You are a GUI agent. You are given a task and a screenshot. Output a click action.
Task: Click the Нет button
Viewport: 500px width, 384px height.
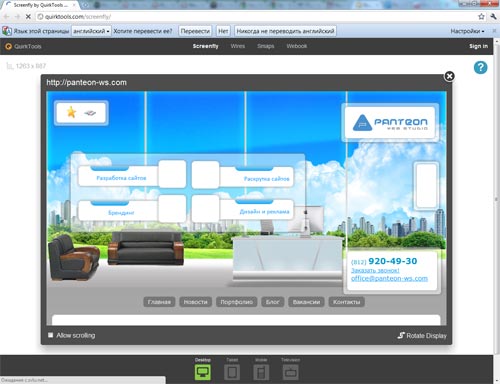(223, 31)
